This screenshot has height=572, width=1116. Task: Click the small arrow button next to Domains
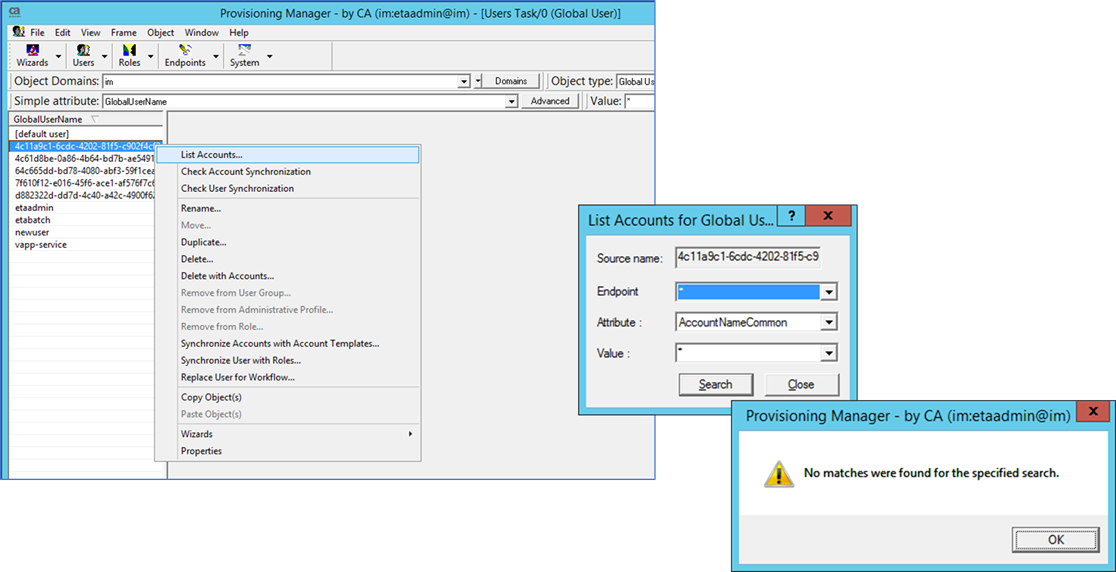click(x=478, y=82)
